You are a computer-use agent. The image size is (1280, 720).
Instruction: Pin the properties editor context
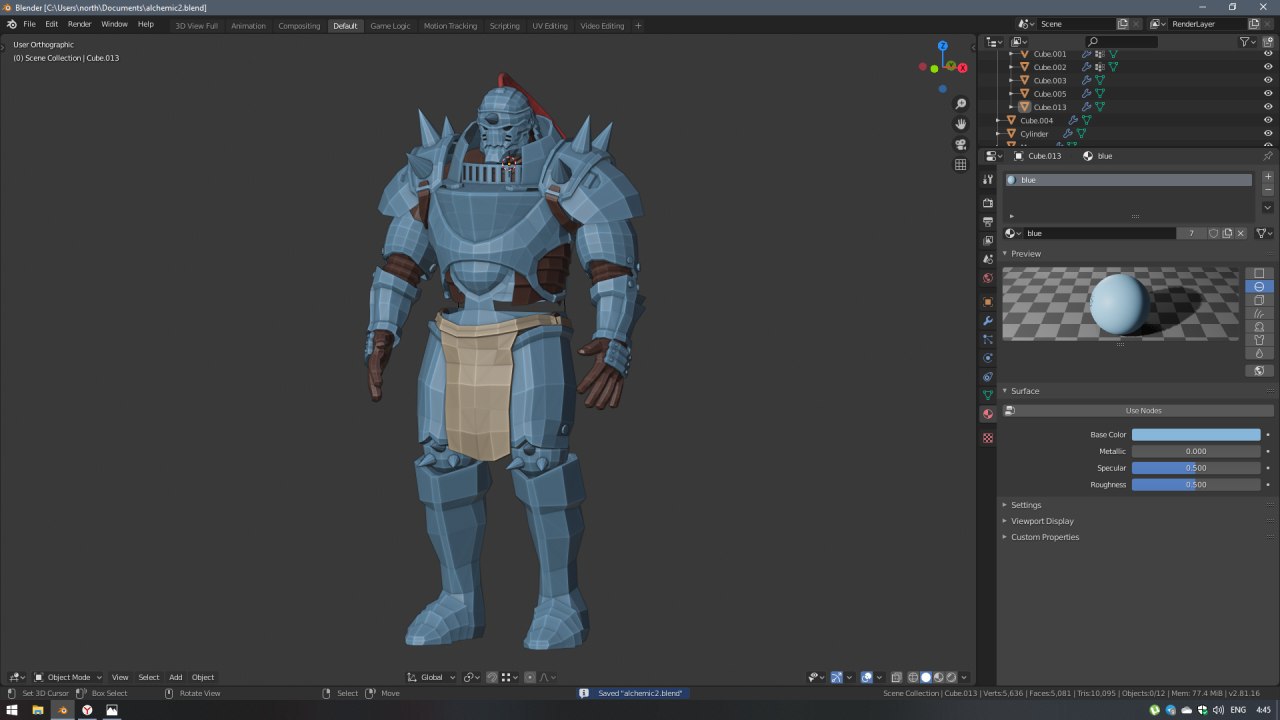1268,156
